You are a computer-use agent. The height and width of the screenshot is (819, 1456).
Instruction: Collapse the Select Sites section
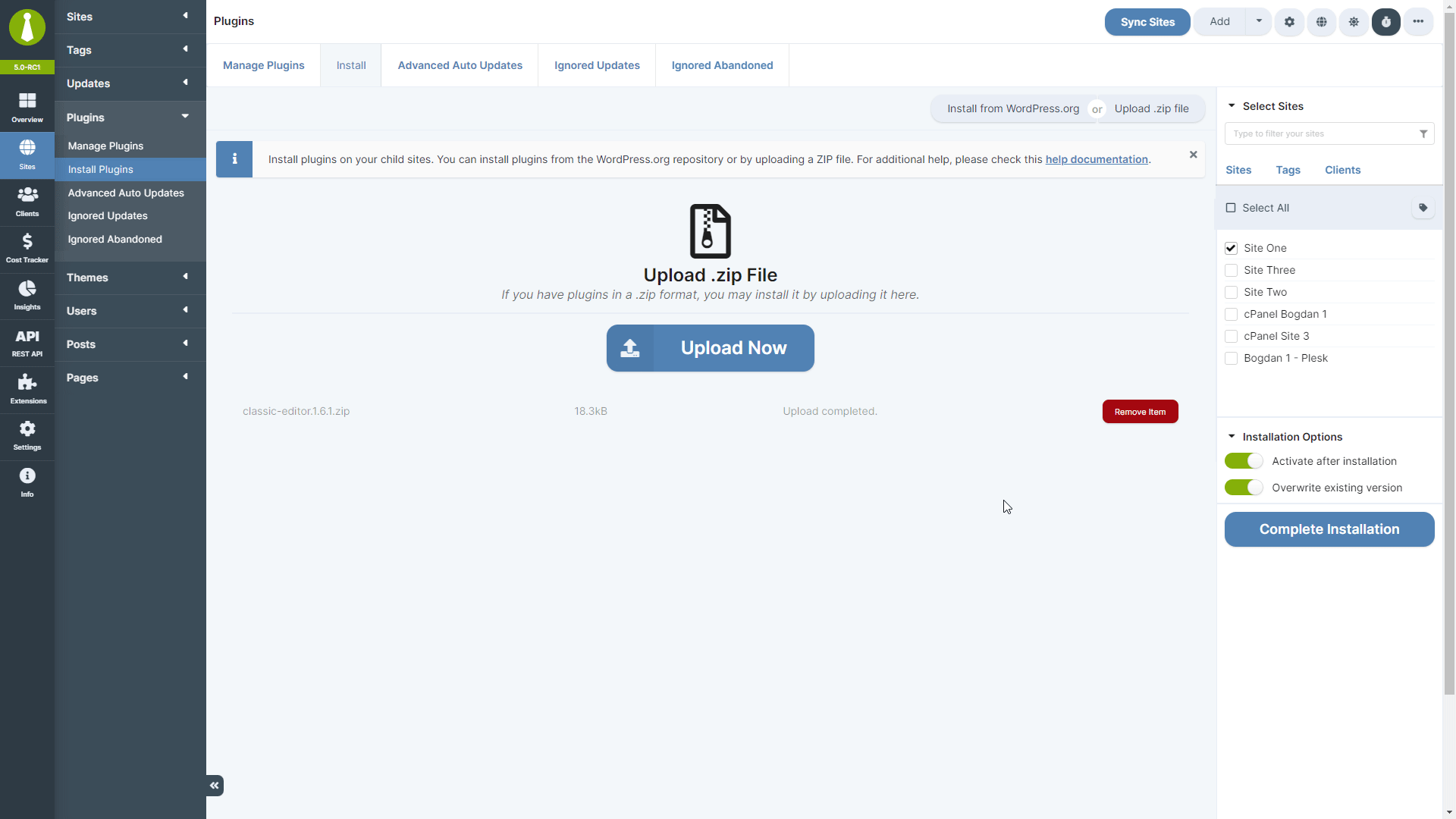(x=1232, y=106)
